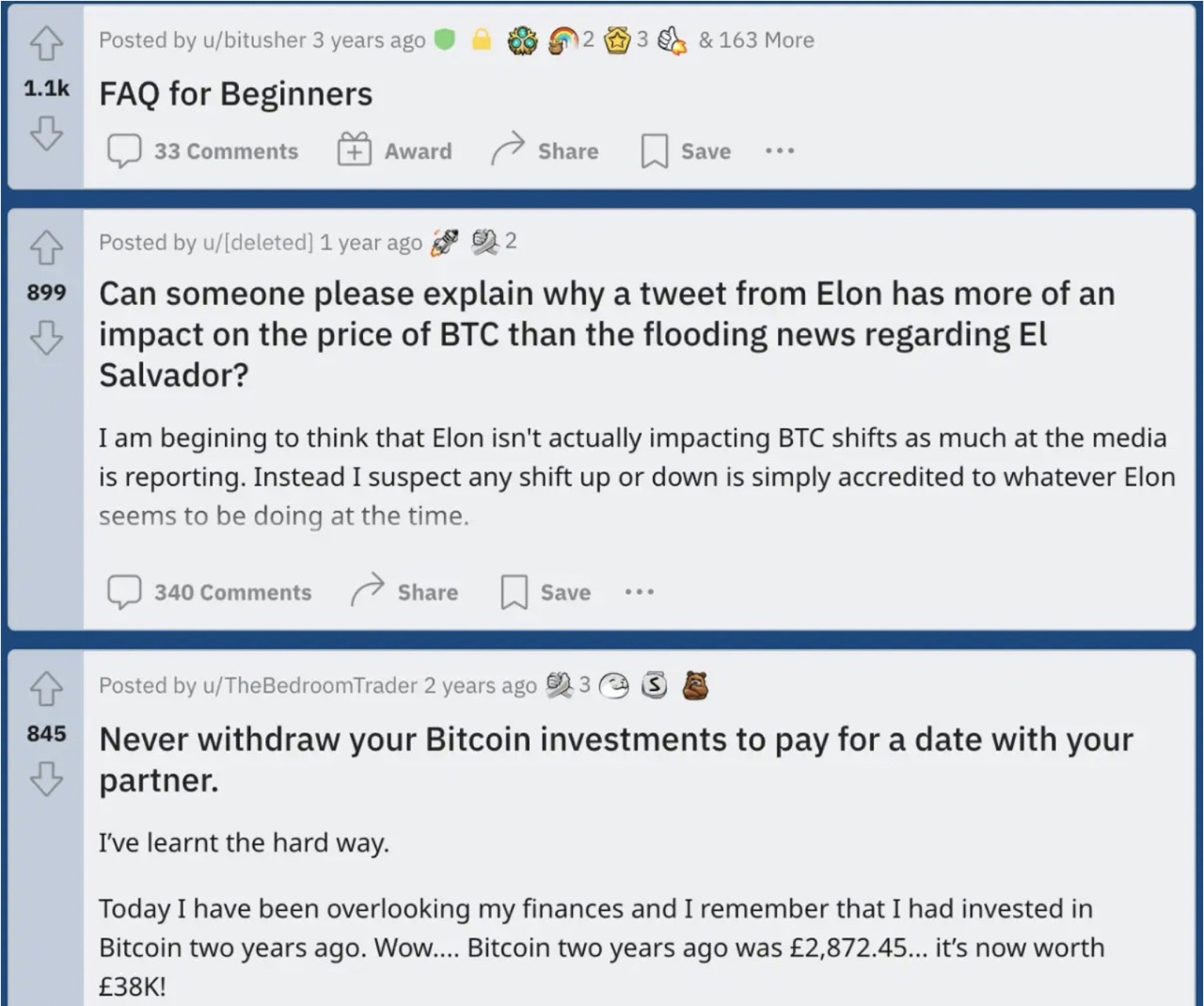This screenshot has width=1204, height=1006.
Task: Save the Elon post with the bookmark icon
Action: coord(514,592)
